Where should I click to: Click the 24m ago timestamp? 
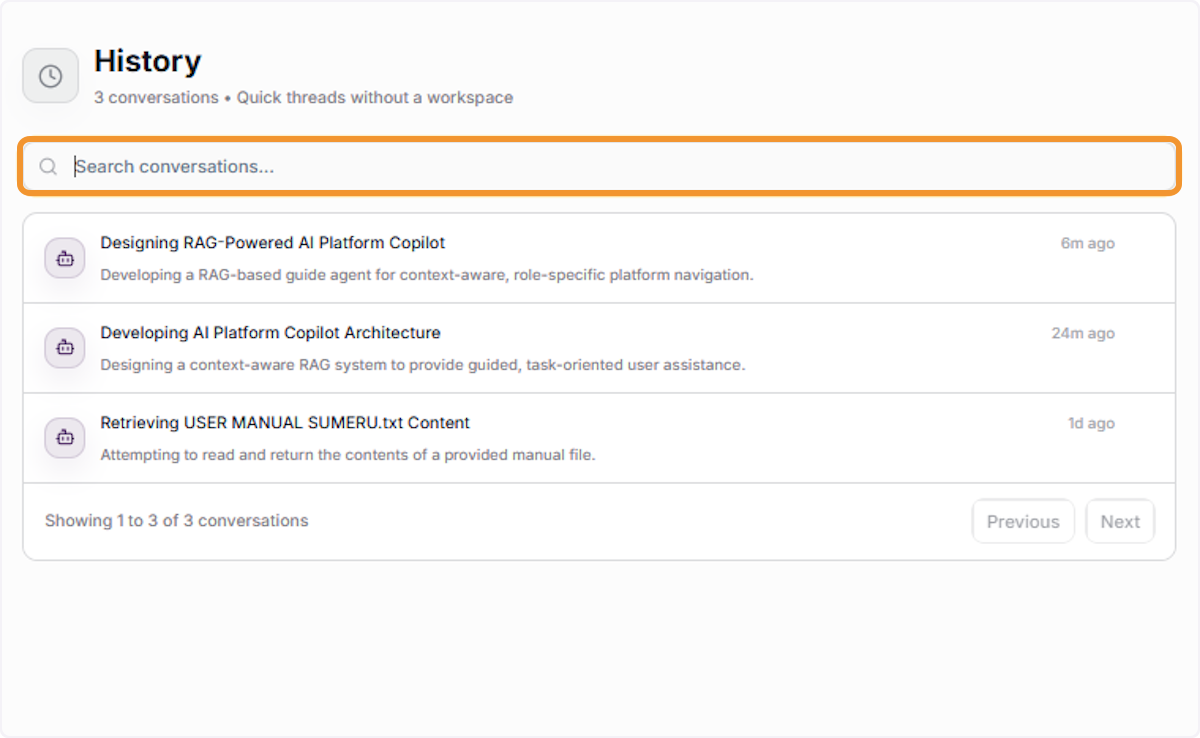pyautogui.click(x=1083, y=334)
